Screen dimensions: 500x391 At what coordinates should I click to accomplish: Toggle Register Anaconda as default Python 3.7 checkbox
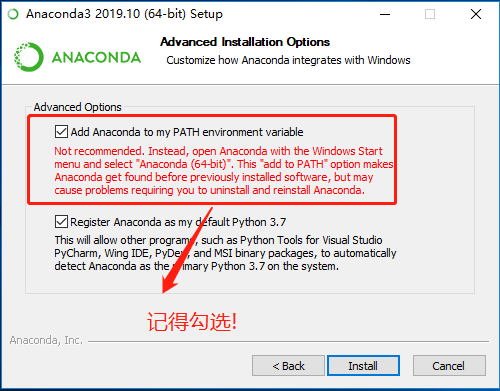click(61, 222)
